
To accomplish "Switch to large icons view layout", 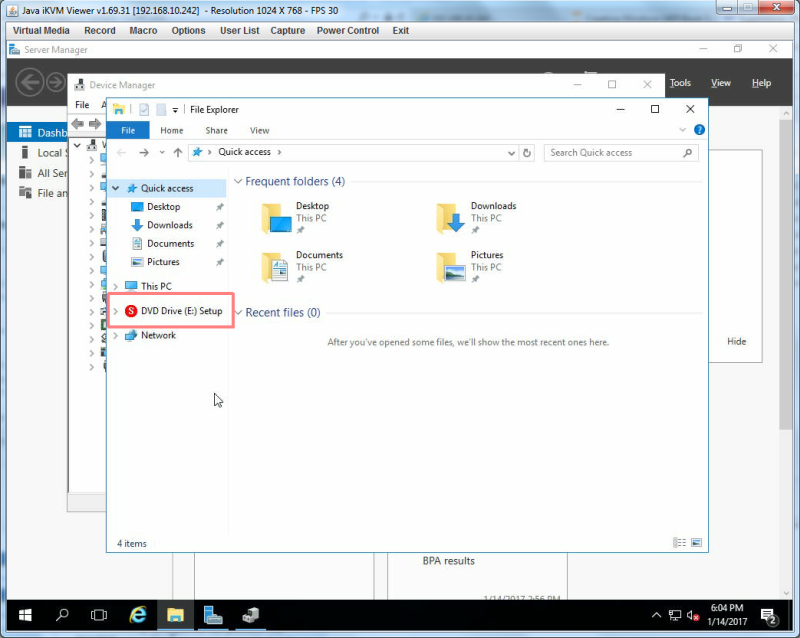I will pyautogui.click(x=696, y=543).
